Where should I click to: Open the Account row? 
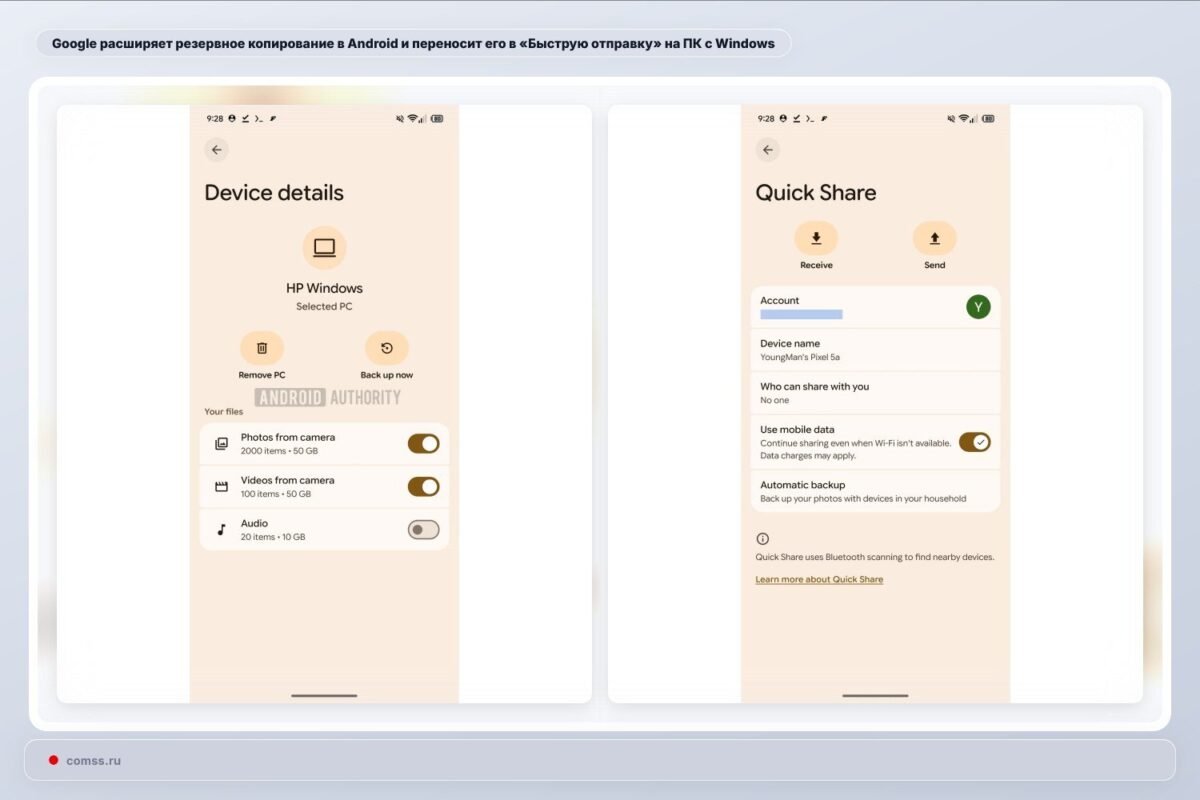875,307
